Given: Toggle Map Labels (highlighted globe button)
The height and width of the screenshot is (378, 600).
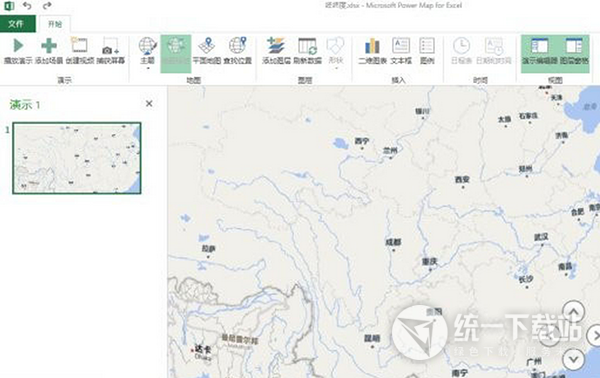Looking at the screenshot, I should pyautogui.click(x=176, y=54).
